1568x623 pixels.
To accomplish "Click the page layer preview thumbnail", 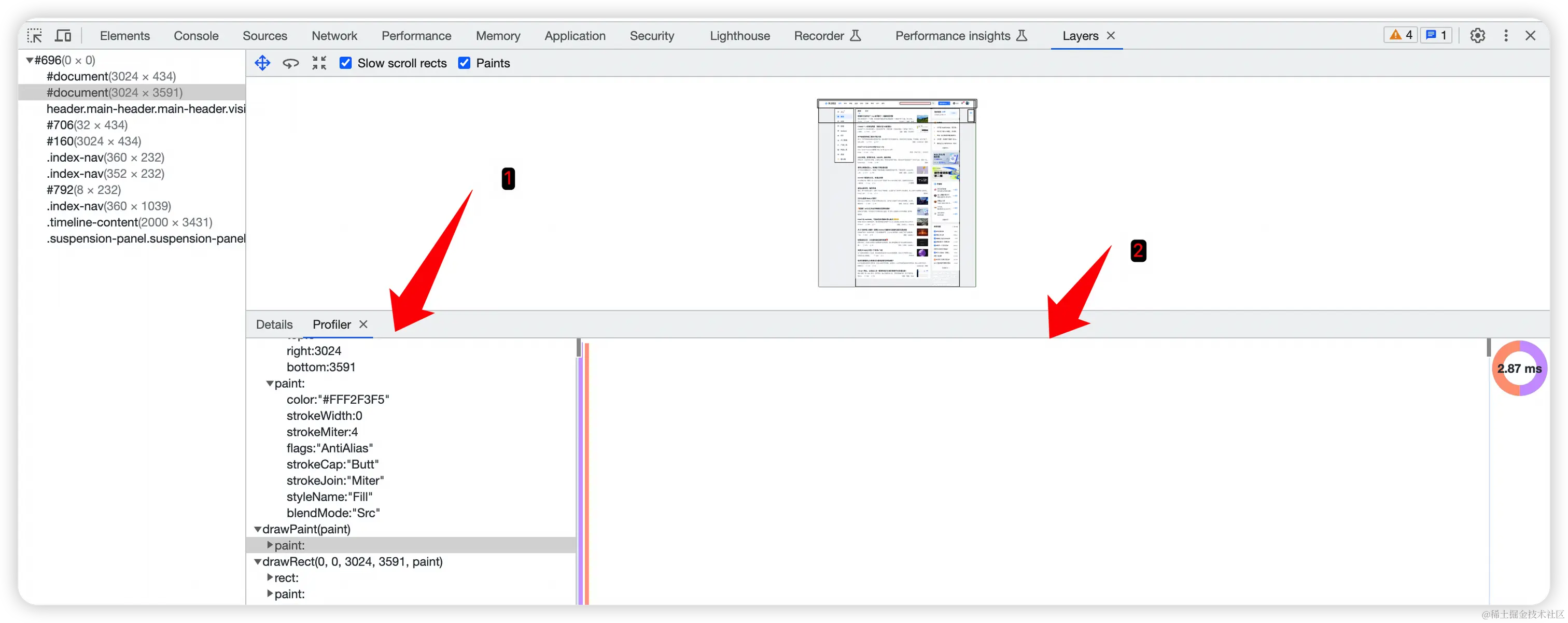I will coord(897,193).
